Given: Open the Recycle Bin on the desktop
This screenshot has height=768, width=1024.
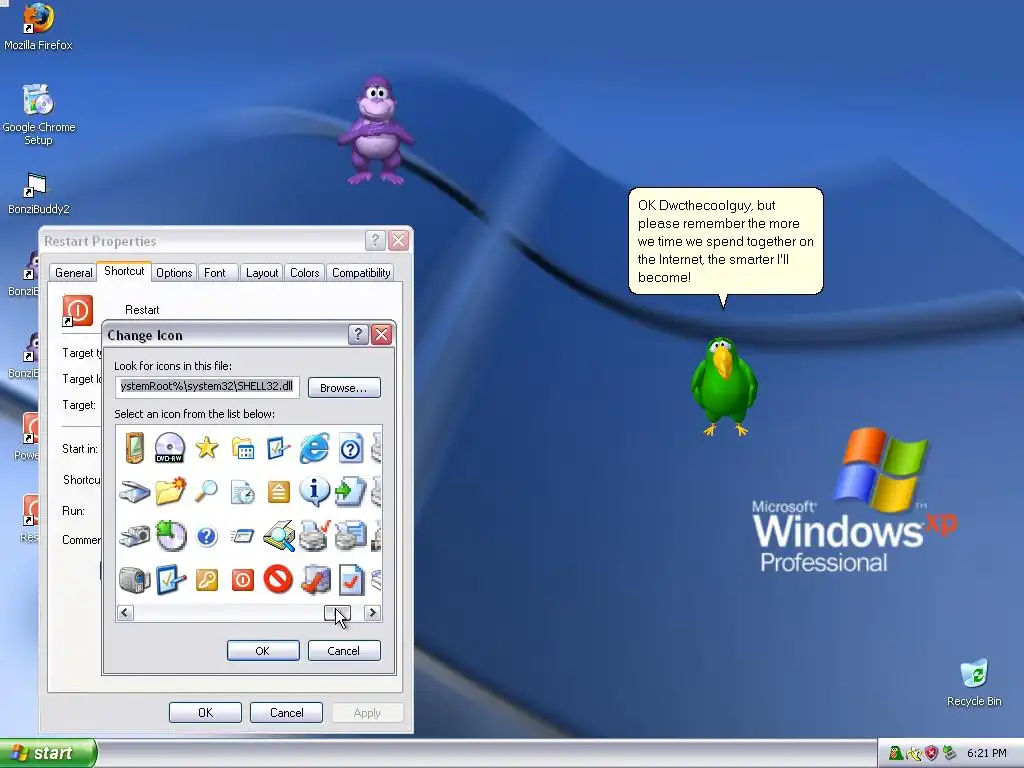Looking at the screenshot, I should pos(974,683).
